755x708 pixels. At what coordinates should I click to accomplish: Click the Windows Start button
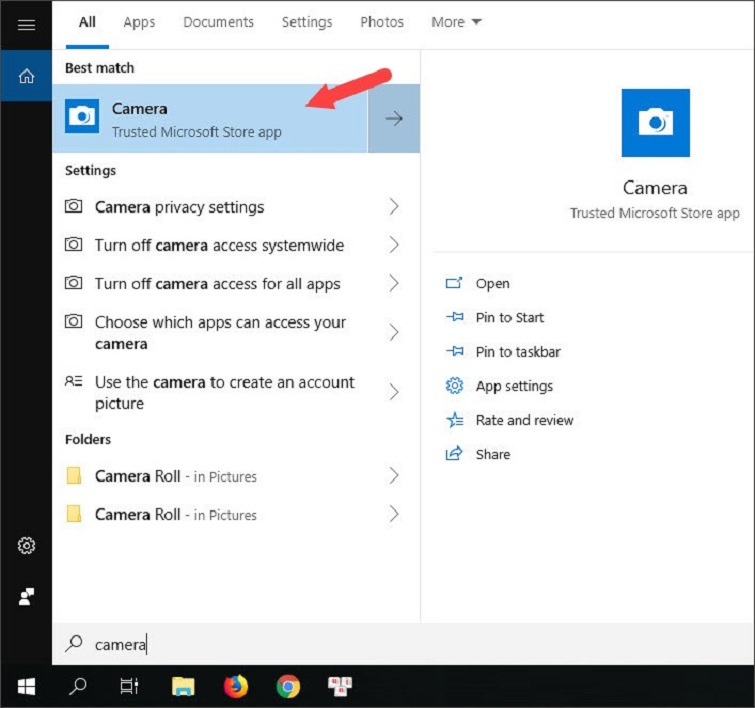26,686
